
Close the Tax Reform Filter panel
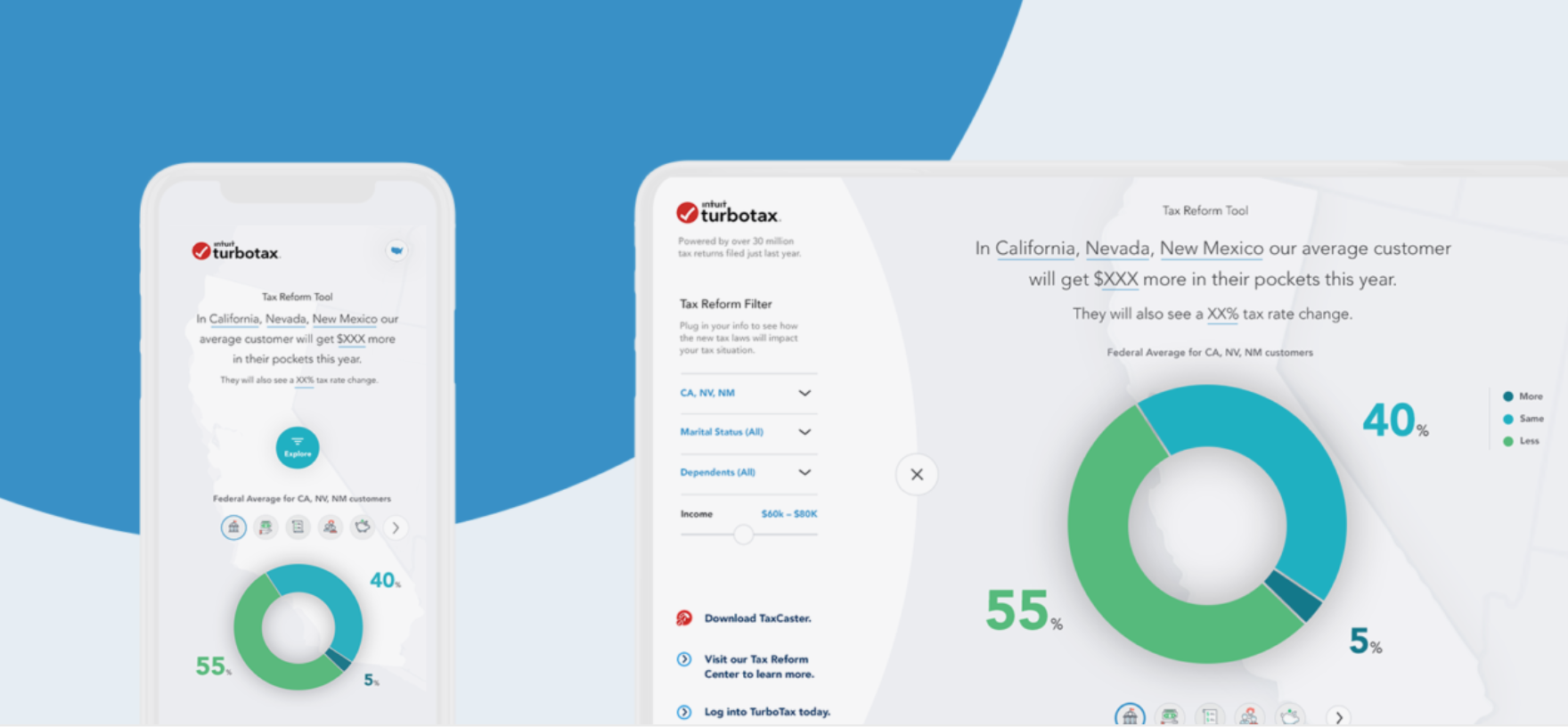click(917, 475)
